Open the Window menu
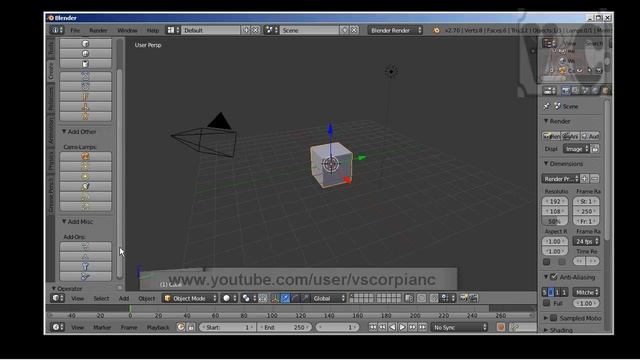Viewport: 640px width, 360px height. [x=127, y=30]
